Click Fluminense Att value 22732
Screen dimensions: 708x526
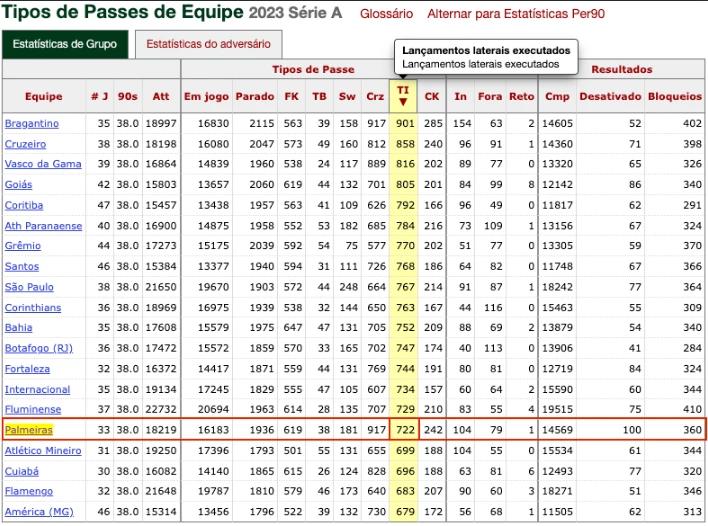pyautogui.click(x=161, y=410)
